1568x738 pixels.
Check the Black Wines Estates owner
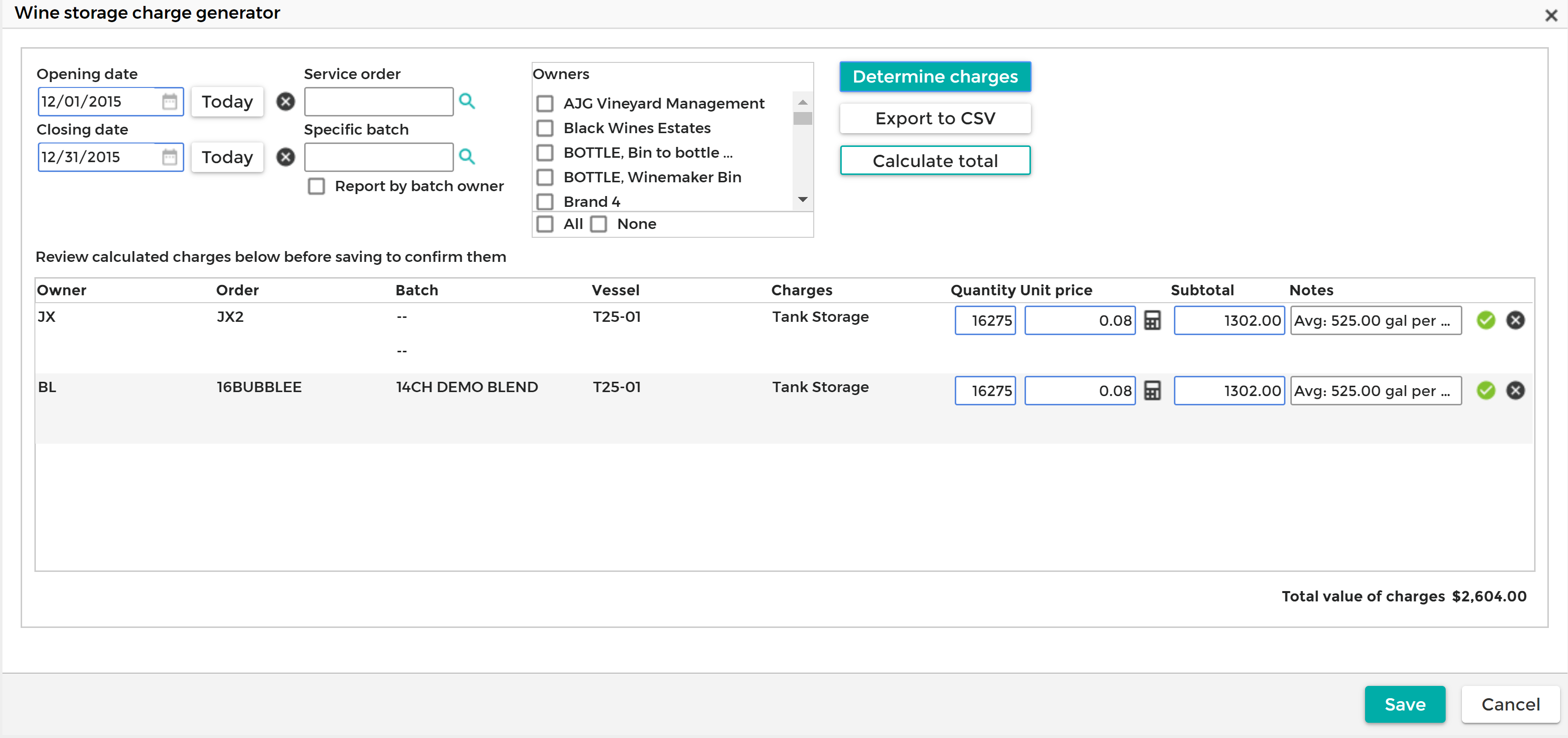(x=545, y=128)
